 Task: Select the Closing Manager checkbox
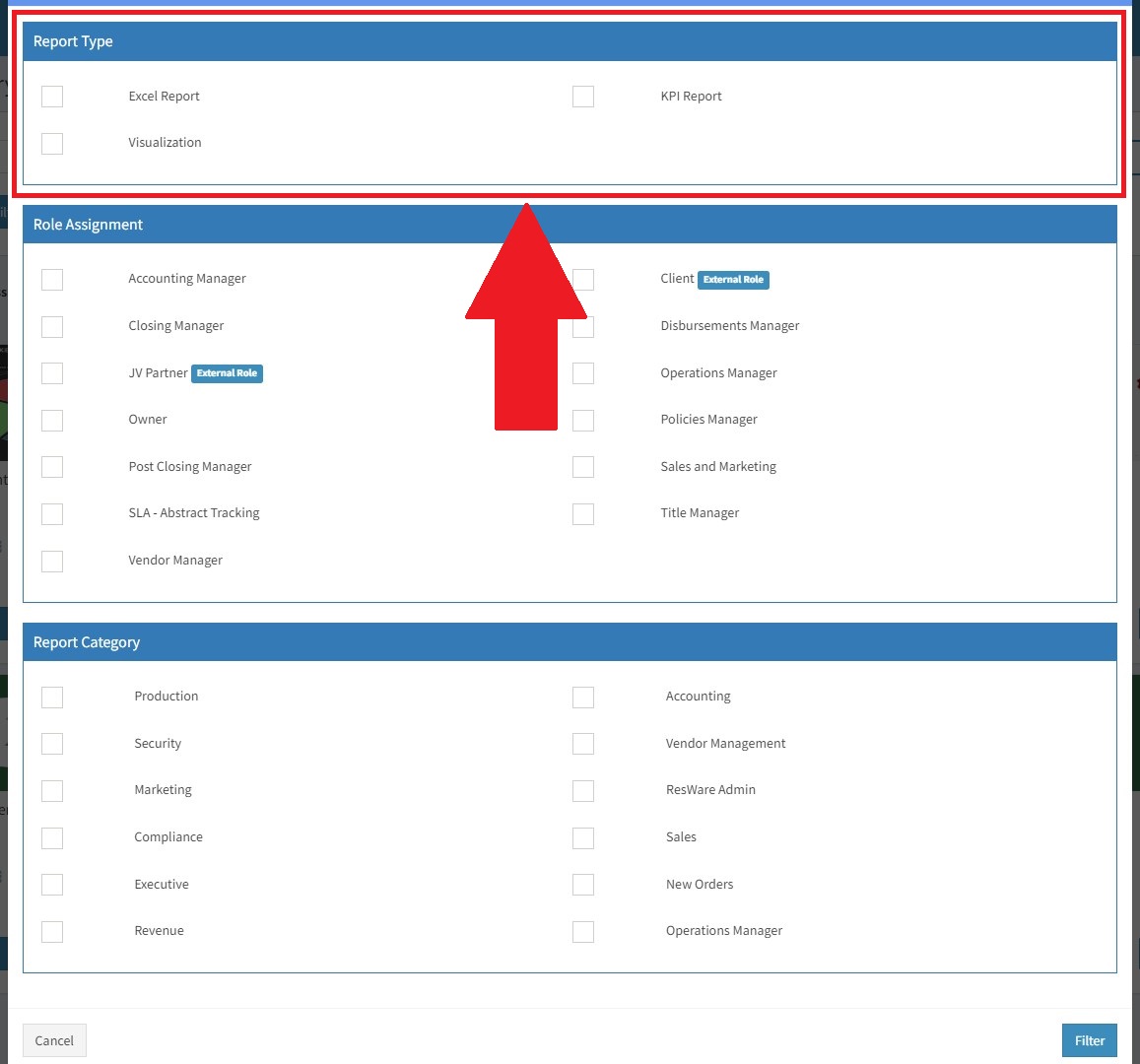coord(51,326)
